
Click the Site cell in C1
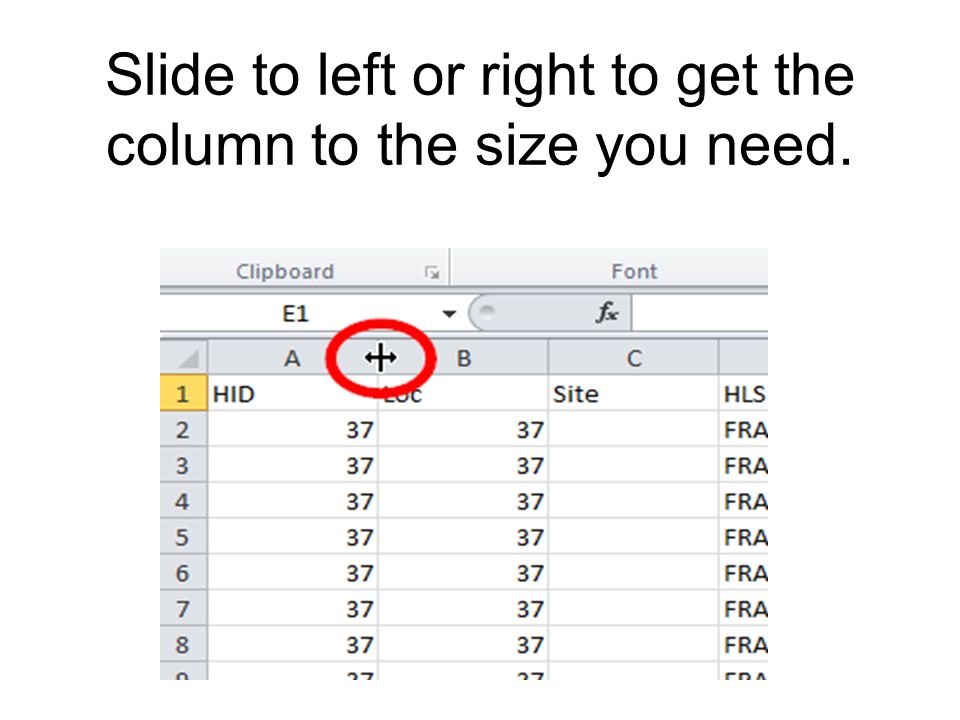[x=634, y=394]
